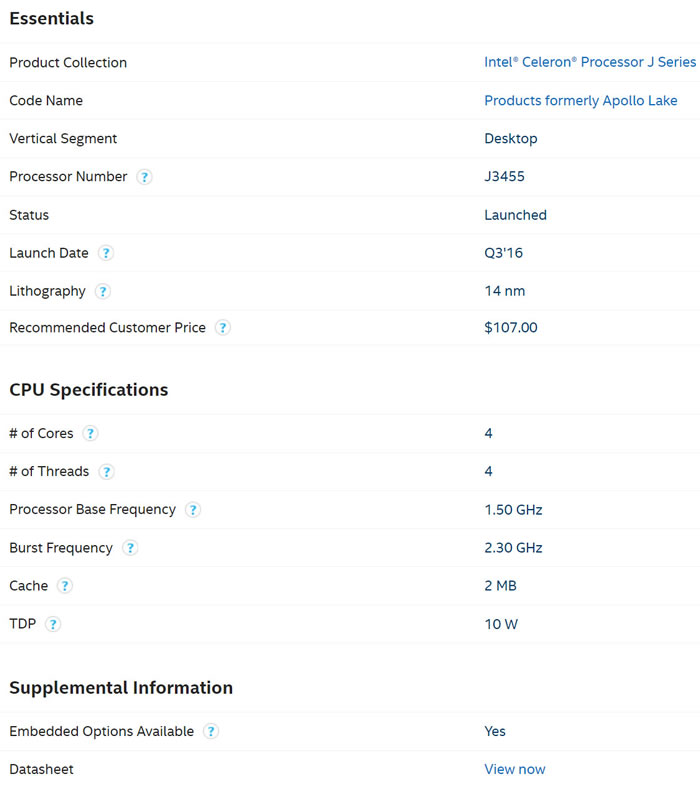This screenshot has height=786, width=700.
Task: Click the Lithography question mark icon
Action: (x=103, y=291)
